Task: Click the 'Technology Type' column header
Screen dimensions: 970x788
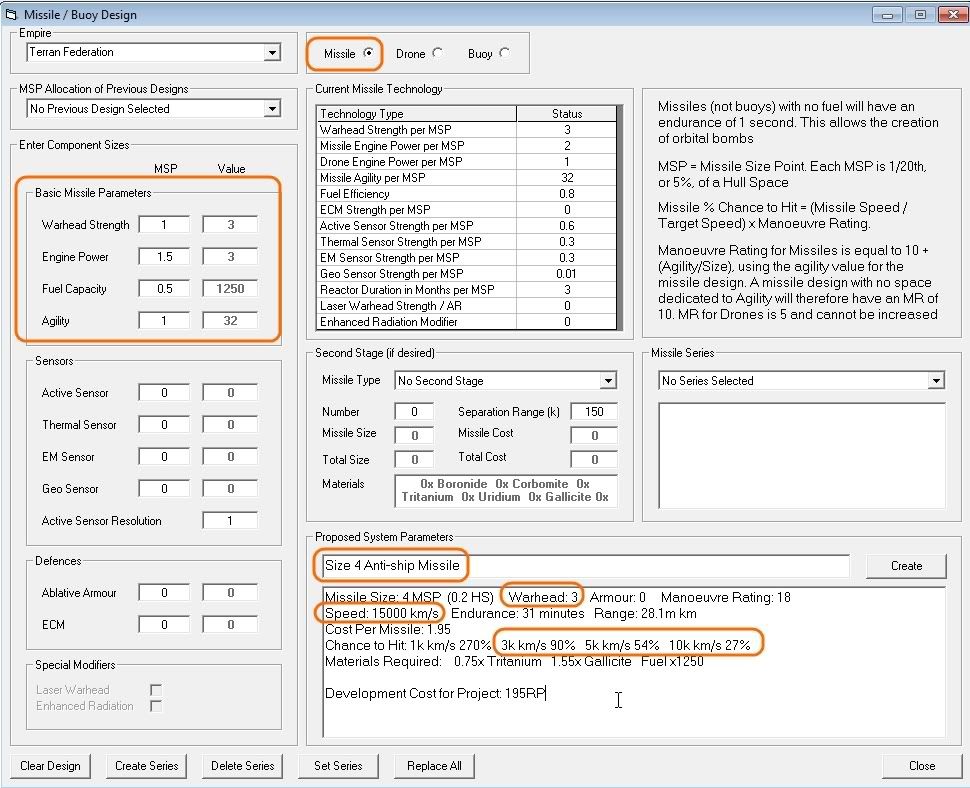Action: (417, 114)
